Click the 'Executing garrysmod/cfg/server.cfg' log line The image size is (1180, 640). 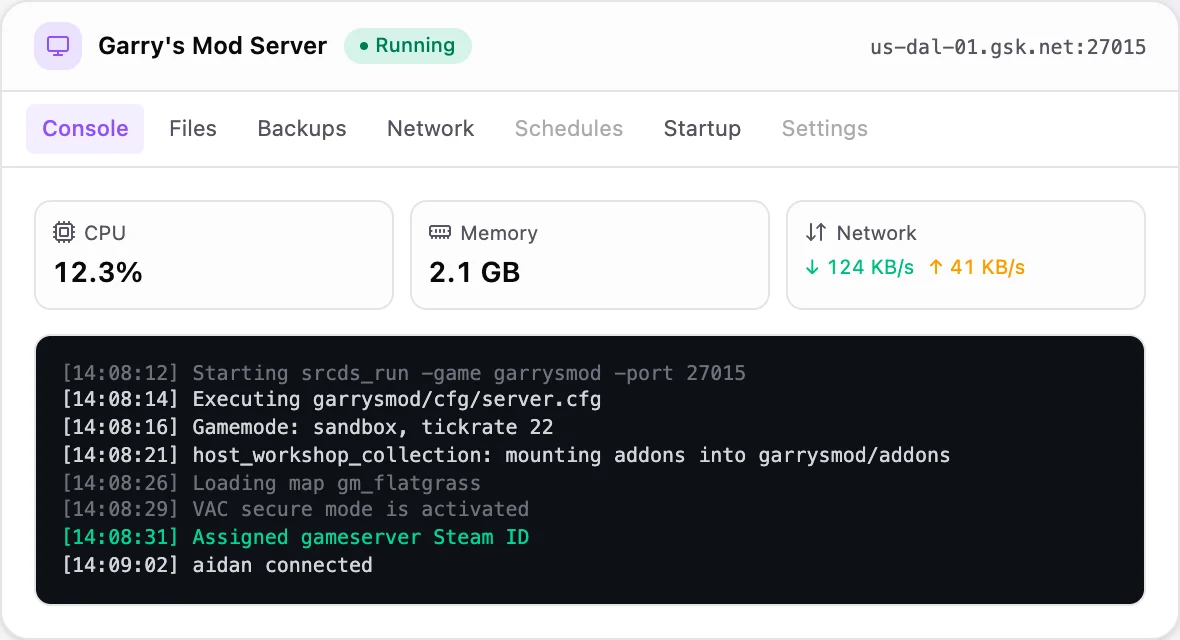click(x=332, y=399)
